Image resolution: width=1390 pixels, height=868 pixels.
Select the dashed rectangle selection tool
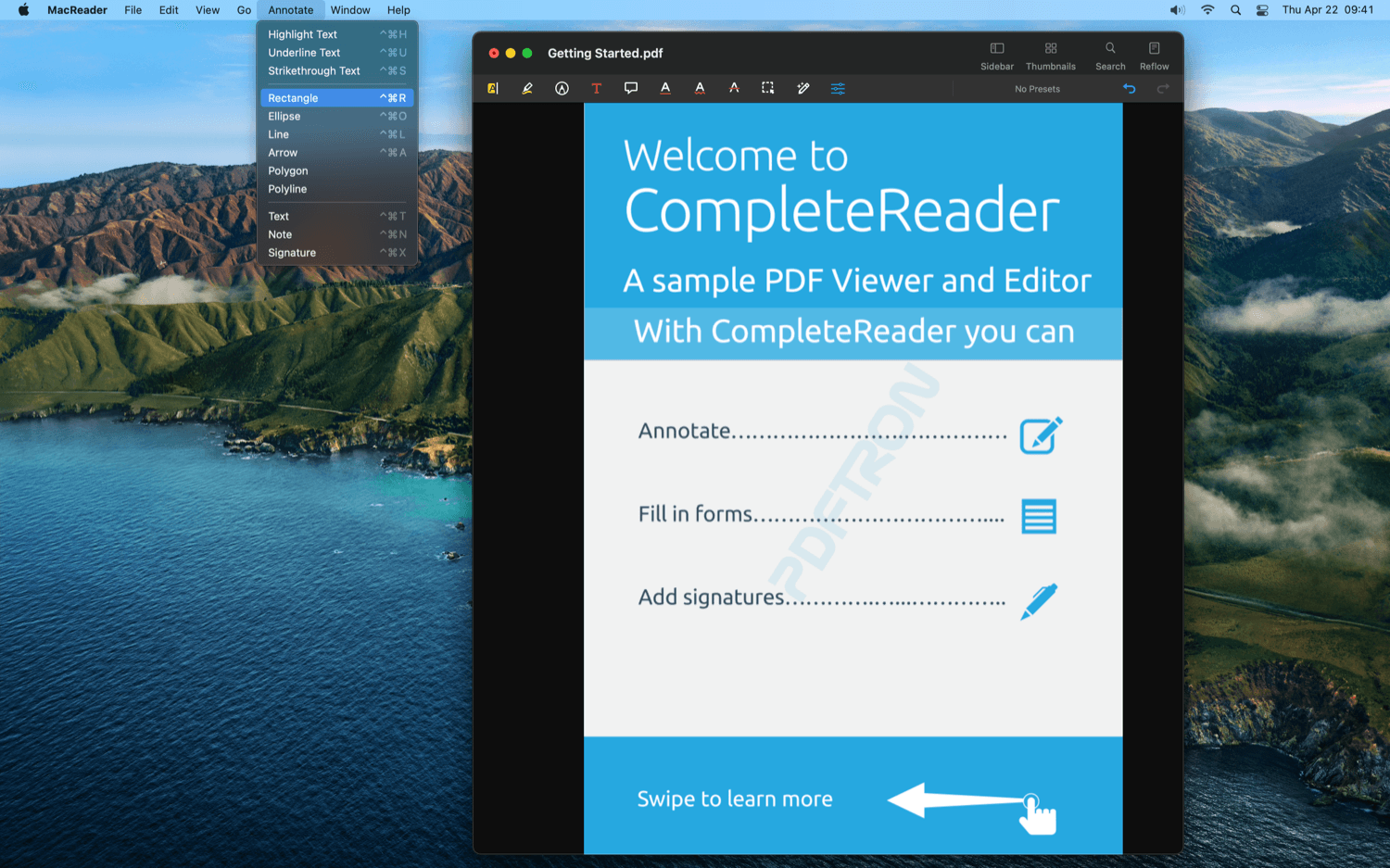[x=768, y=89]
